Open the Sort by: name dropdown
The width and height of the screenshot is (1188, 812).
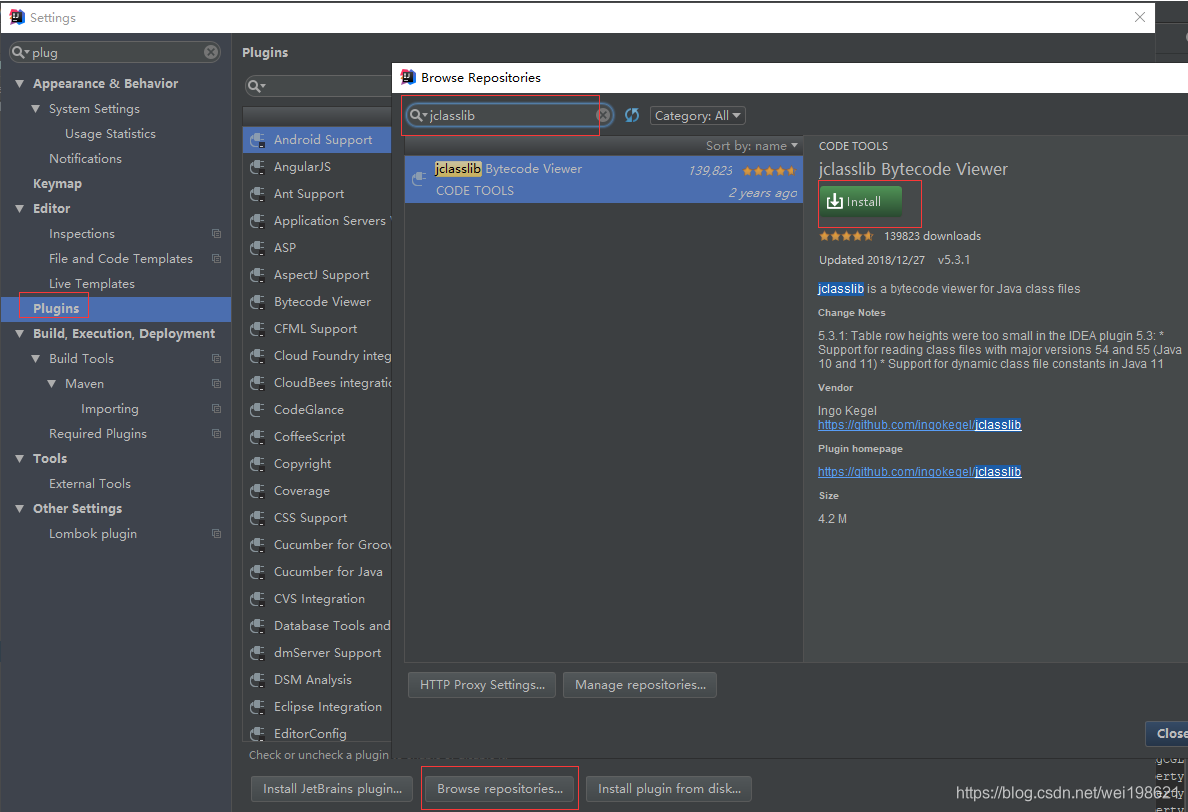pos(752,145)
